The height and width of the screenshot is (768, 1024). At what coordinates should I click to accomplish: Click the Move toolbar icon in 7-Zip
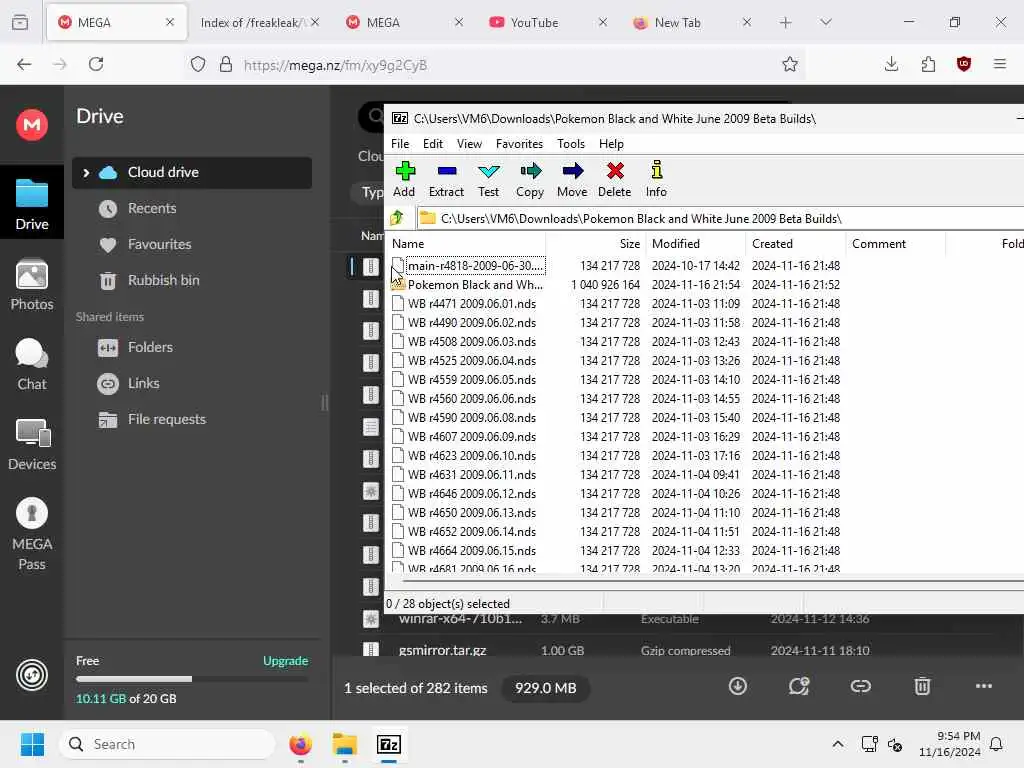(572, 179)
